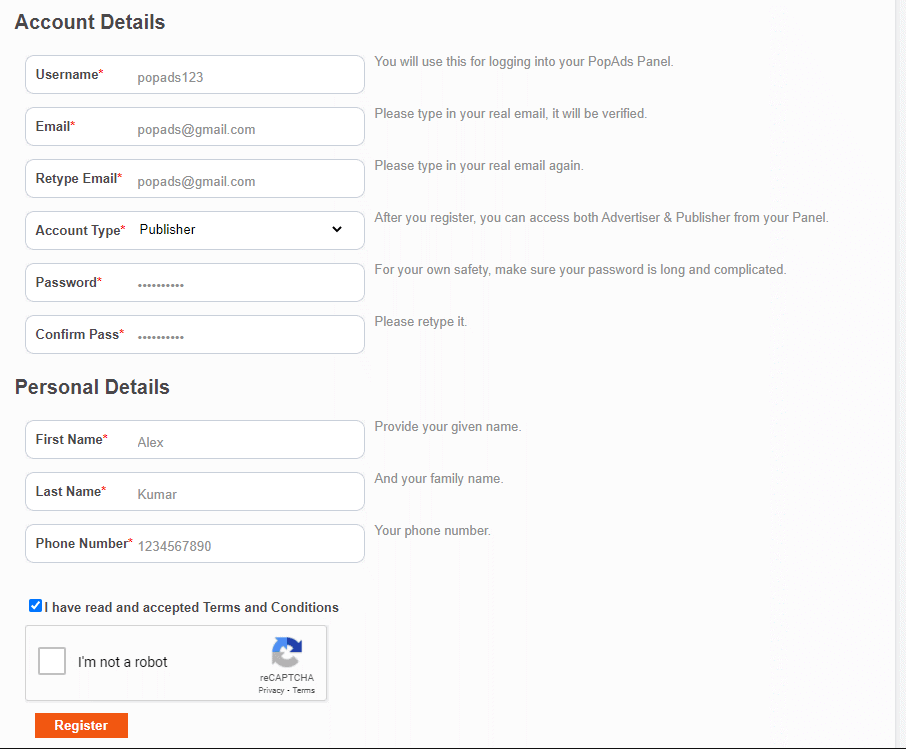Viewport: 906px width, 749px height.
Task: Click the Account Details heading
Action: (90, 22)
